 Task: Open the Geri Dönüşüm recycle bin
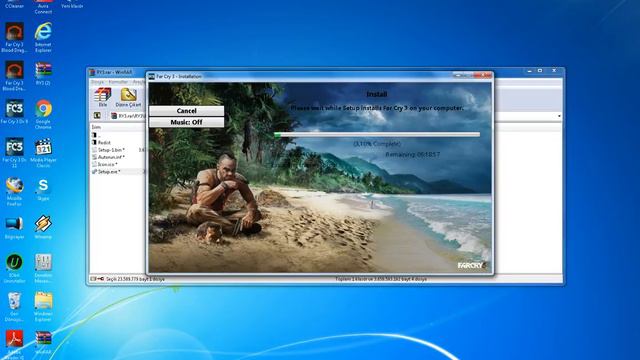(14, 306)
